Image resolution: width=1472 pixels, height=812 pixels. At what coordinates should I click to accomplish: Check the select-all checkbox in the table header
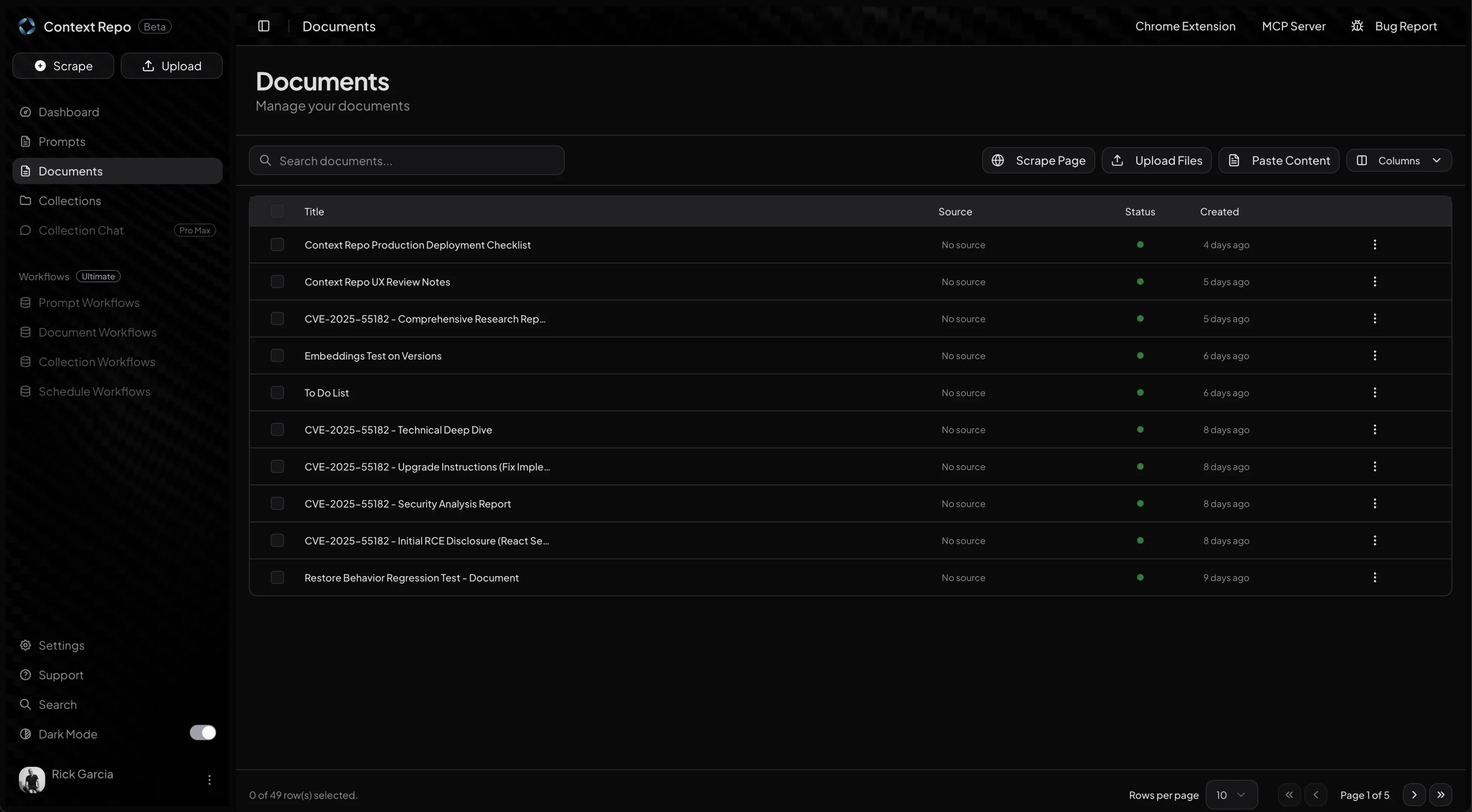click(277, 211)
